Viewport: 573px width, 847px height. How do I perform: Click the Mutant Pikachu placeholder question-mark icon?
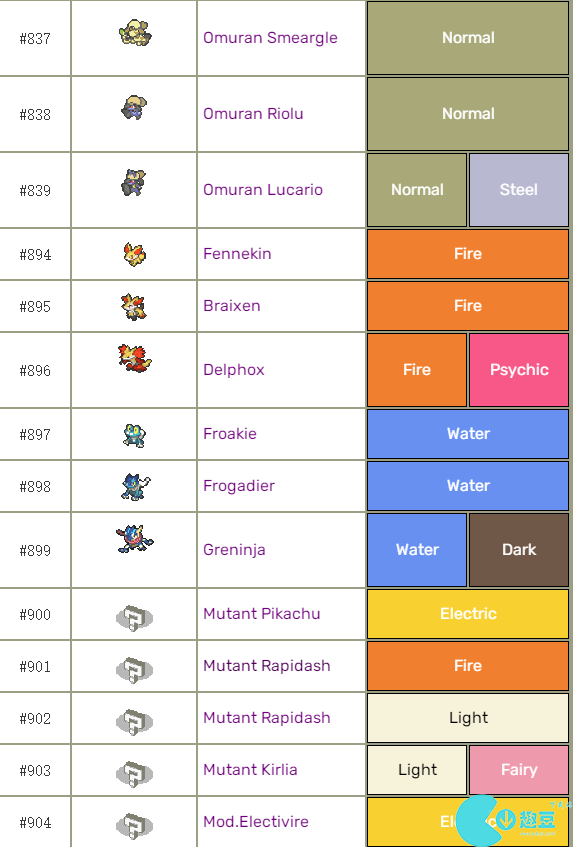click(134, 617)
